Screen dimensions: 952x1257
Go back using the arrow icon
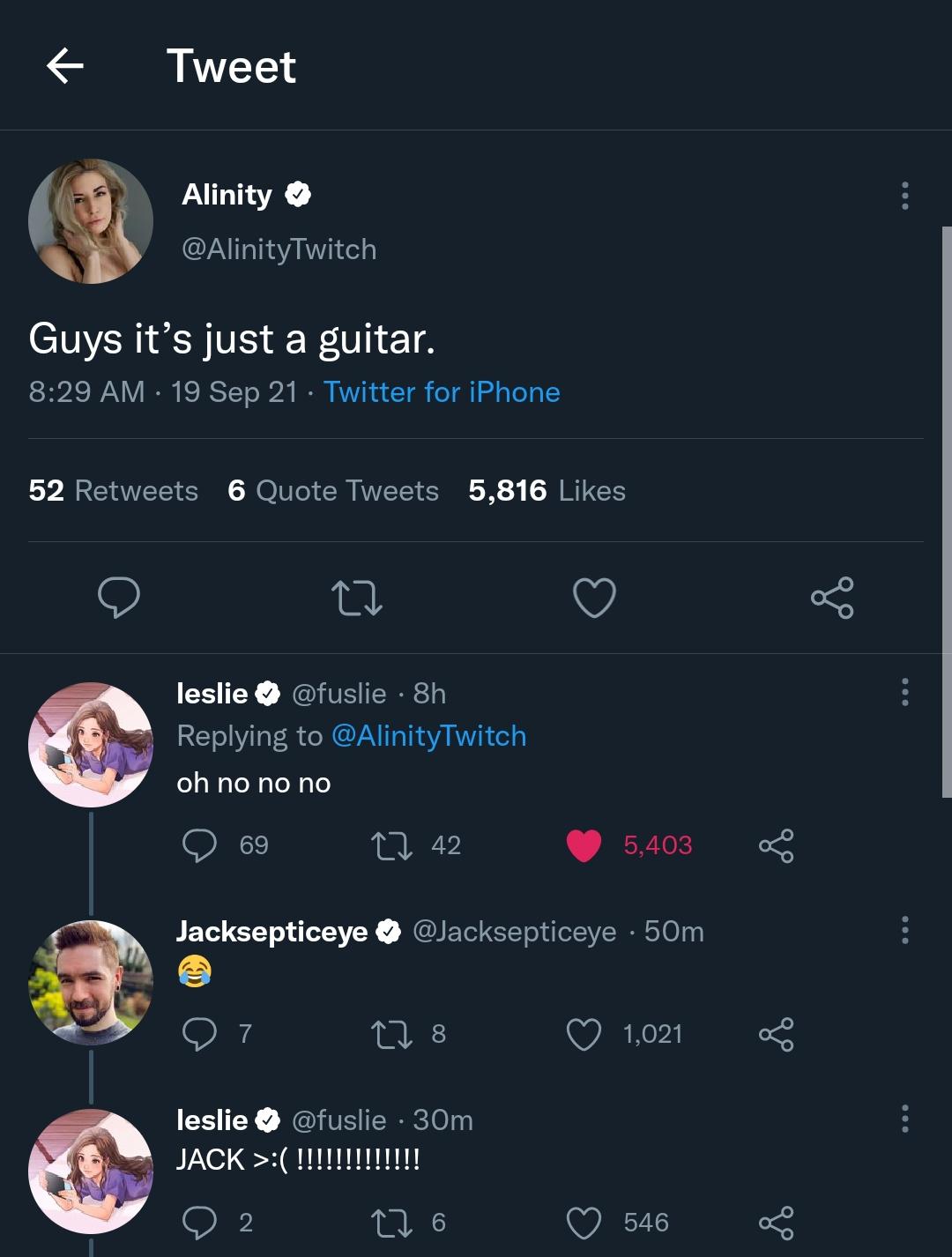click(x=64, y=66)
